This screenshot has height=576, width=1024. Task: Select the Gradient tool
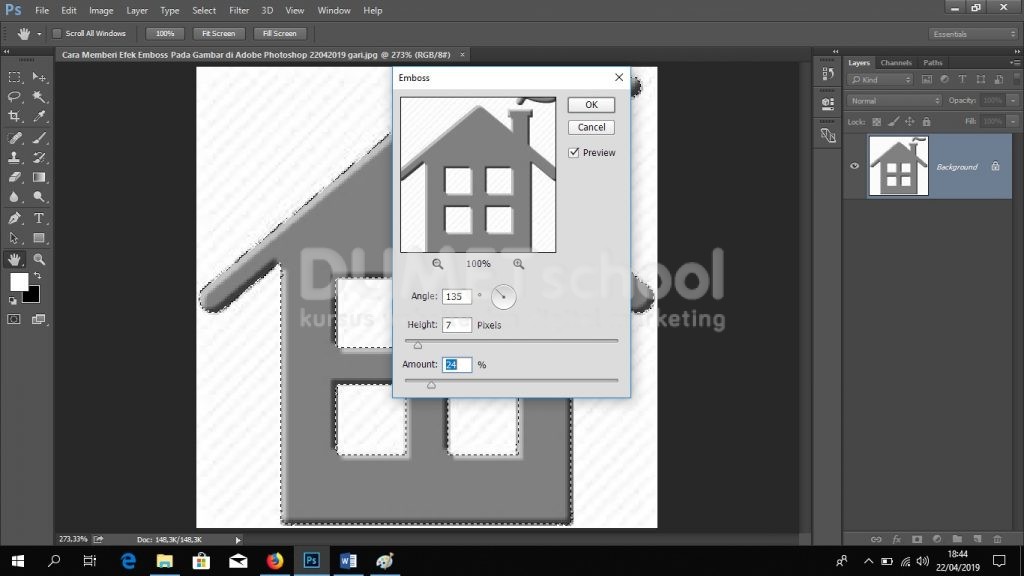point(39,177)
